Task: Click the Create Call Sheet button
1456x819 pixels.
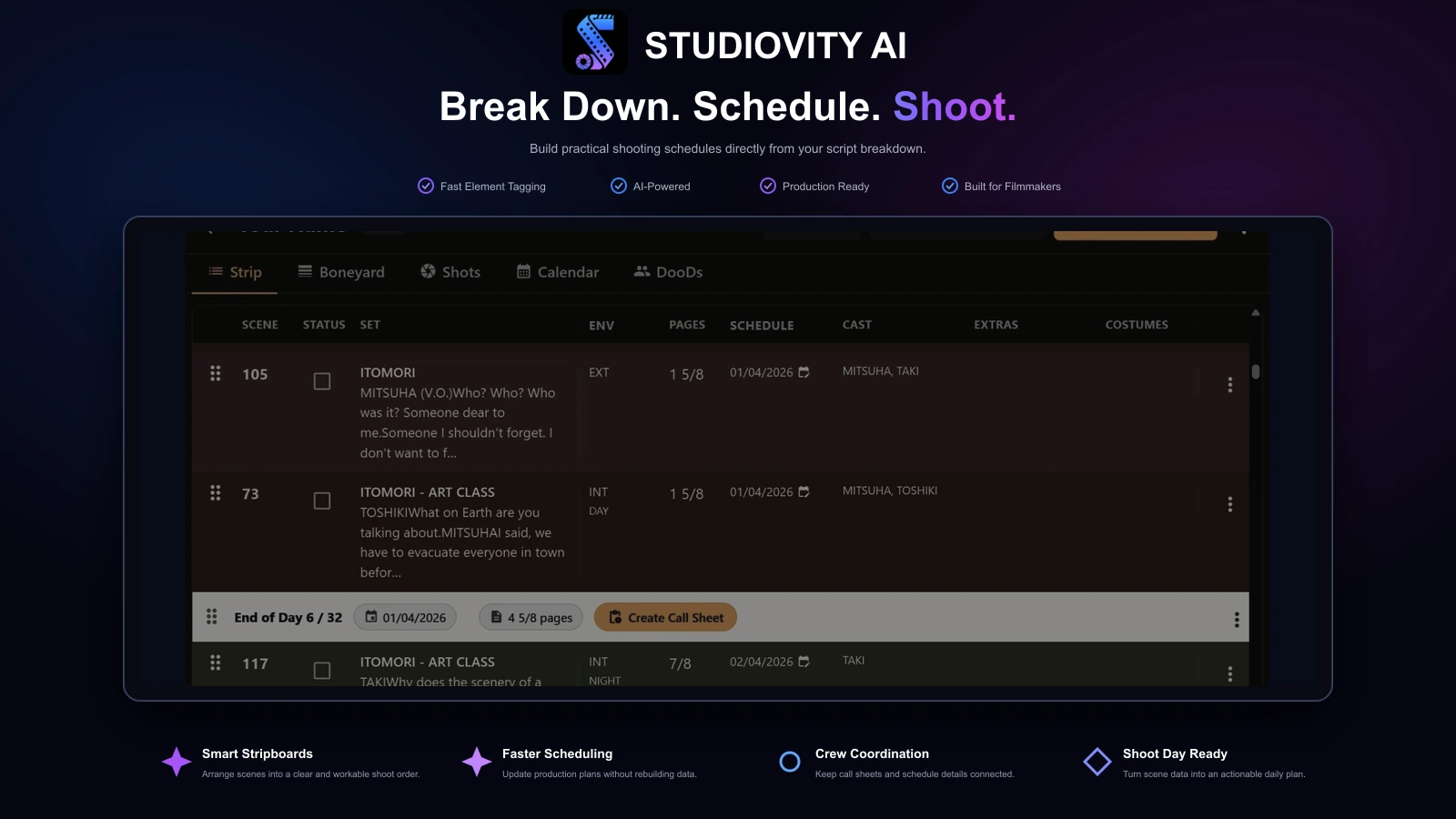Action: pos(665,617)
